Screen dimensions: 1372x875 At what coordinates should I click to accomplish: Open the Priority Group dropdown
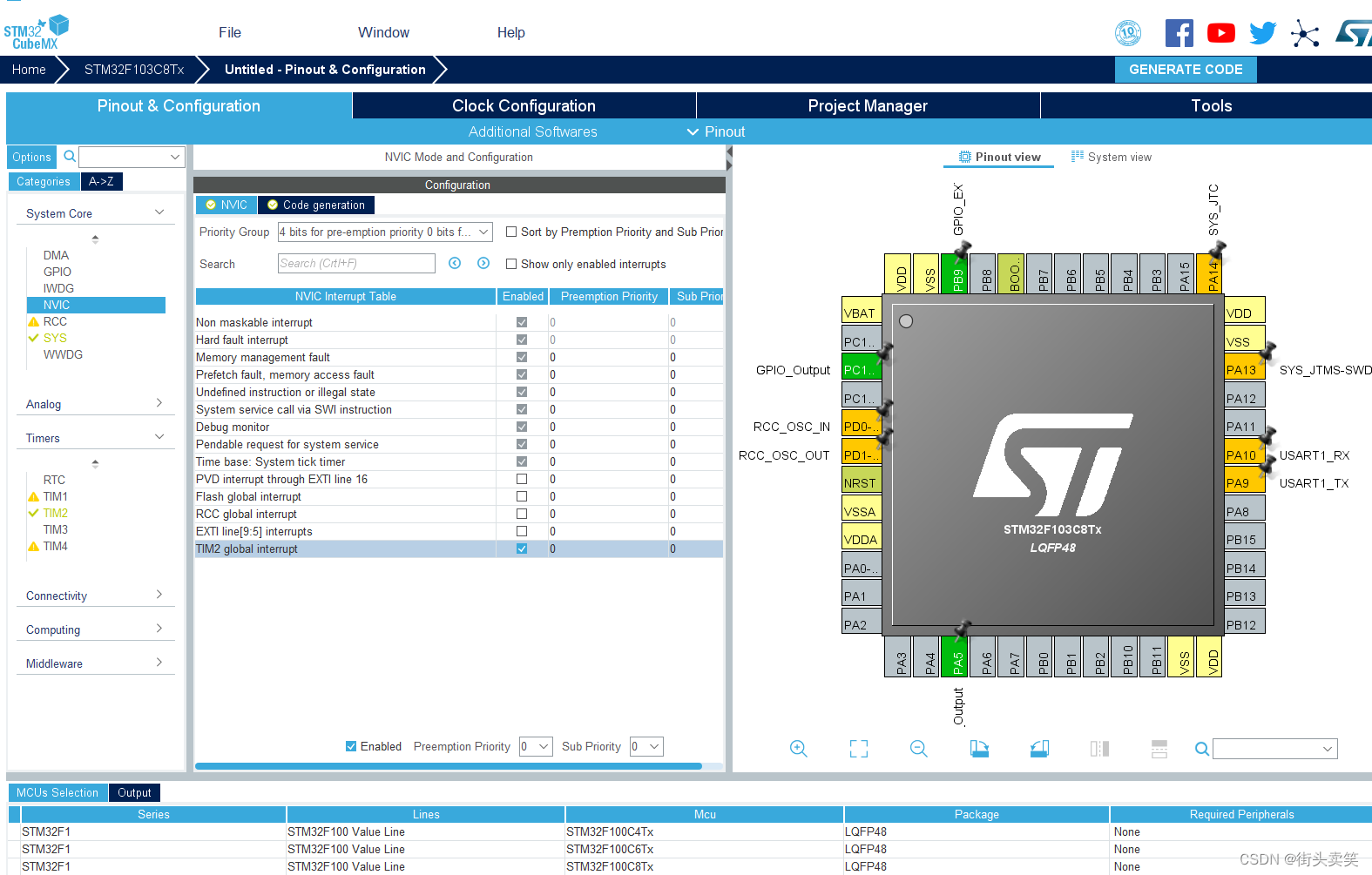[x=385, y=232]
